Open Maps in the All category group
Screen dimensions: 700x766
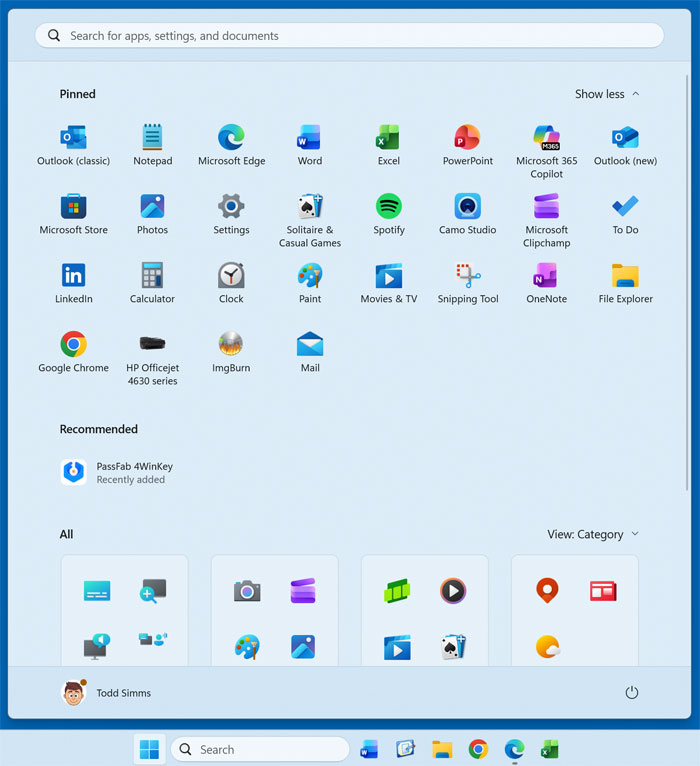tap(547, 591)
